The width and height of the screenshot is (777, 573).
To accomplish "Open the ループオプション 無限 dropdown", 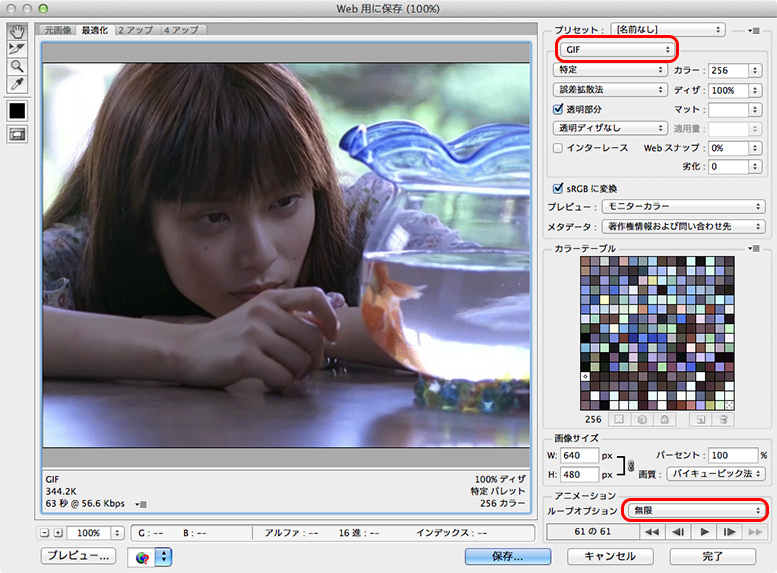I will pos(696,510).
